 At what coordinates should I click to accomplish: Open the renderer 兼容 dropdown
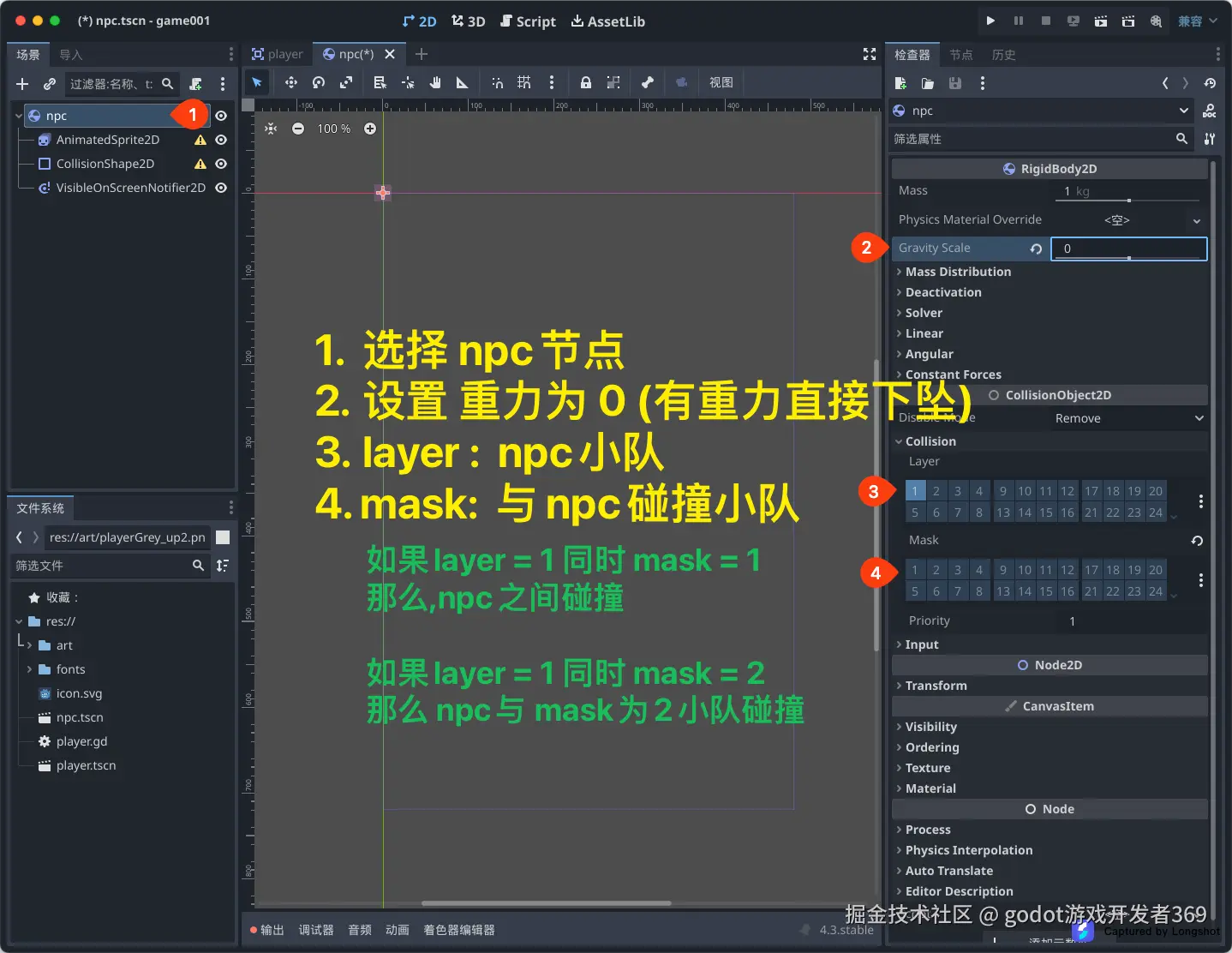1198,21
